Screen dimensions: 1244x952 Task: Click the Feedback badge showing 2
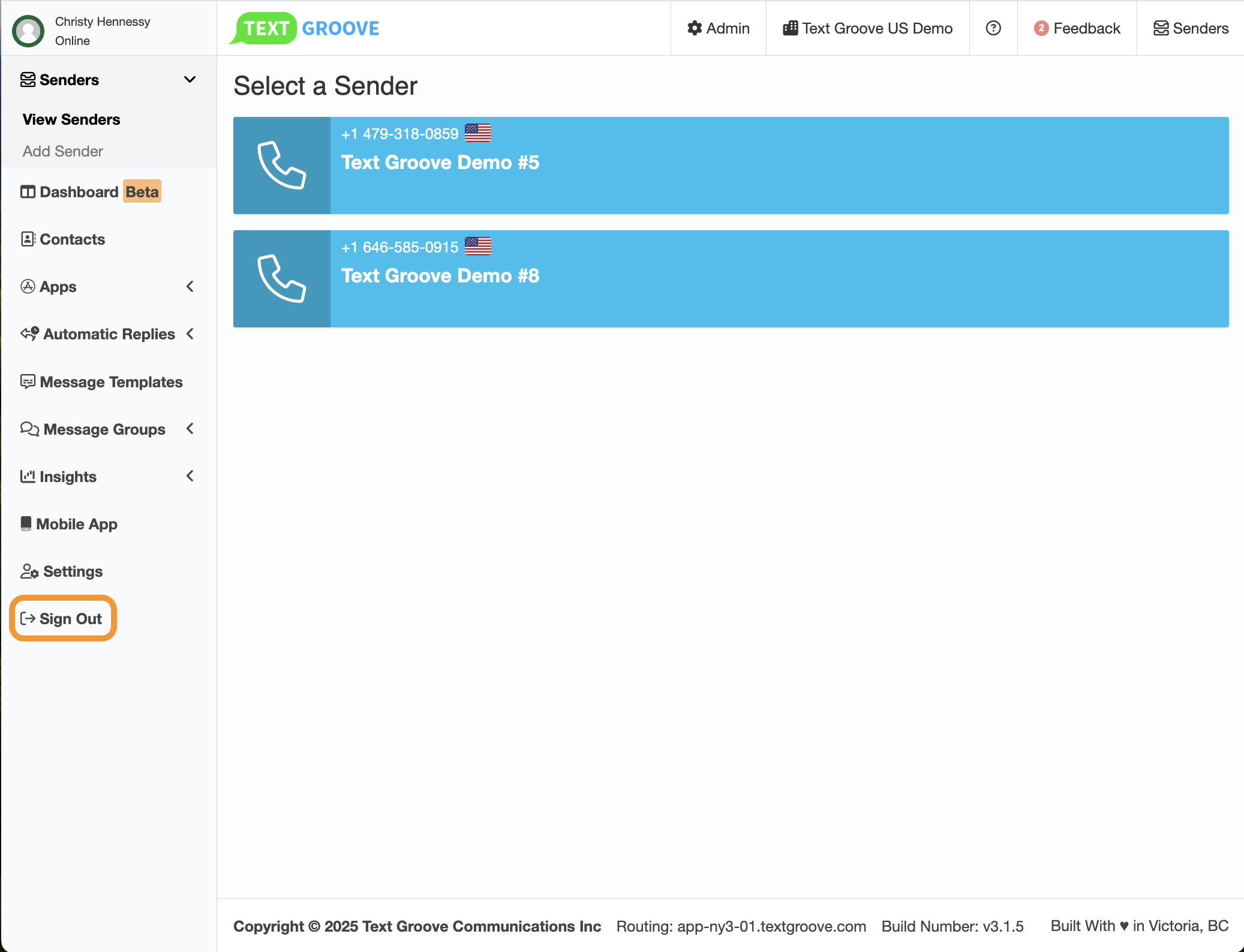click(1041, 28)
